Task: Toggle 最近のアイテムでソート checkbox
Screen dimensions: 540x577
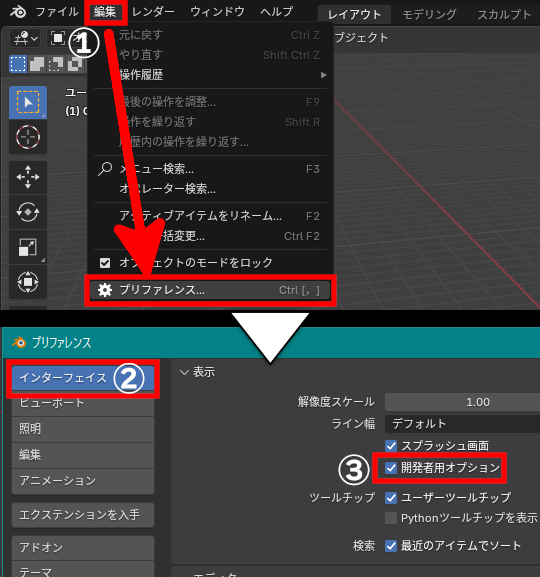Action: (391, 546)
